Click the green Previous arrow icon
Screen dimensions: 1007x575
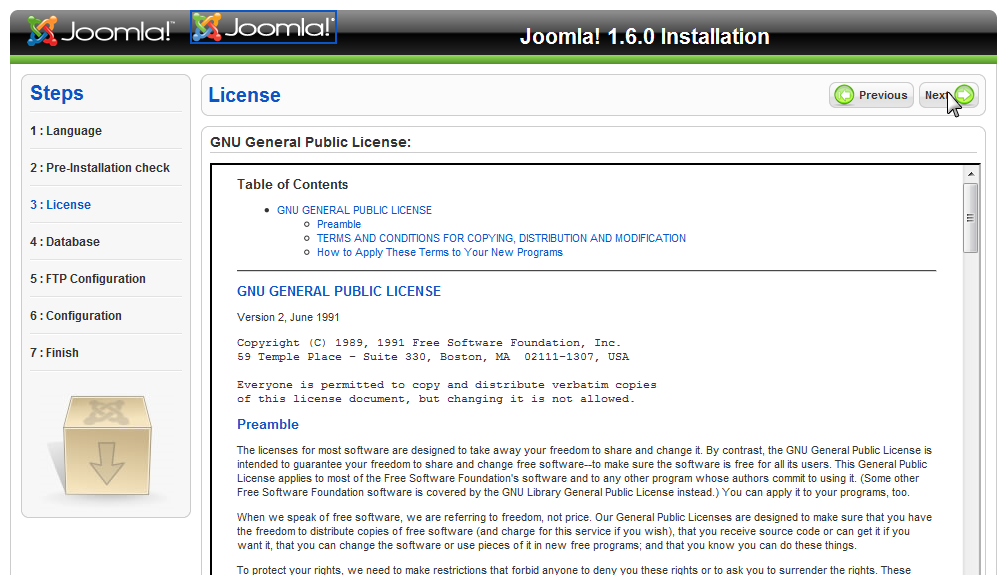pyautogui.click(x=844, y=95)
